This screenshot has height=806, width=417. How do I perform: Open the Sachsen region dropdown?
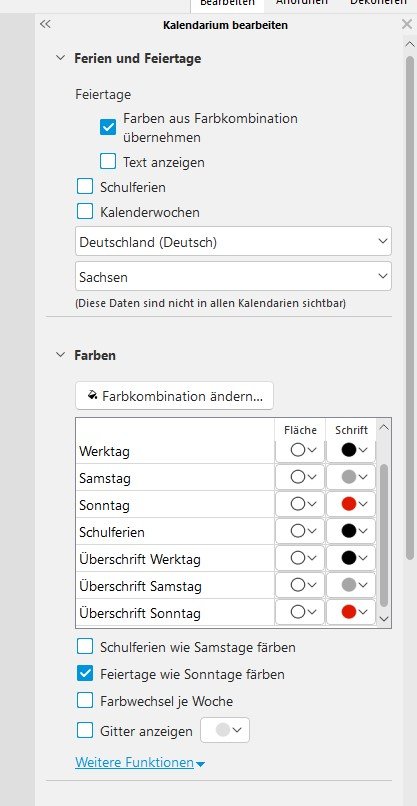pos(233,277)
